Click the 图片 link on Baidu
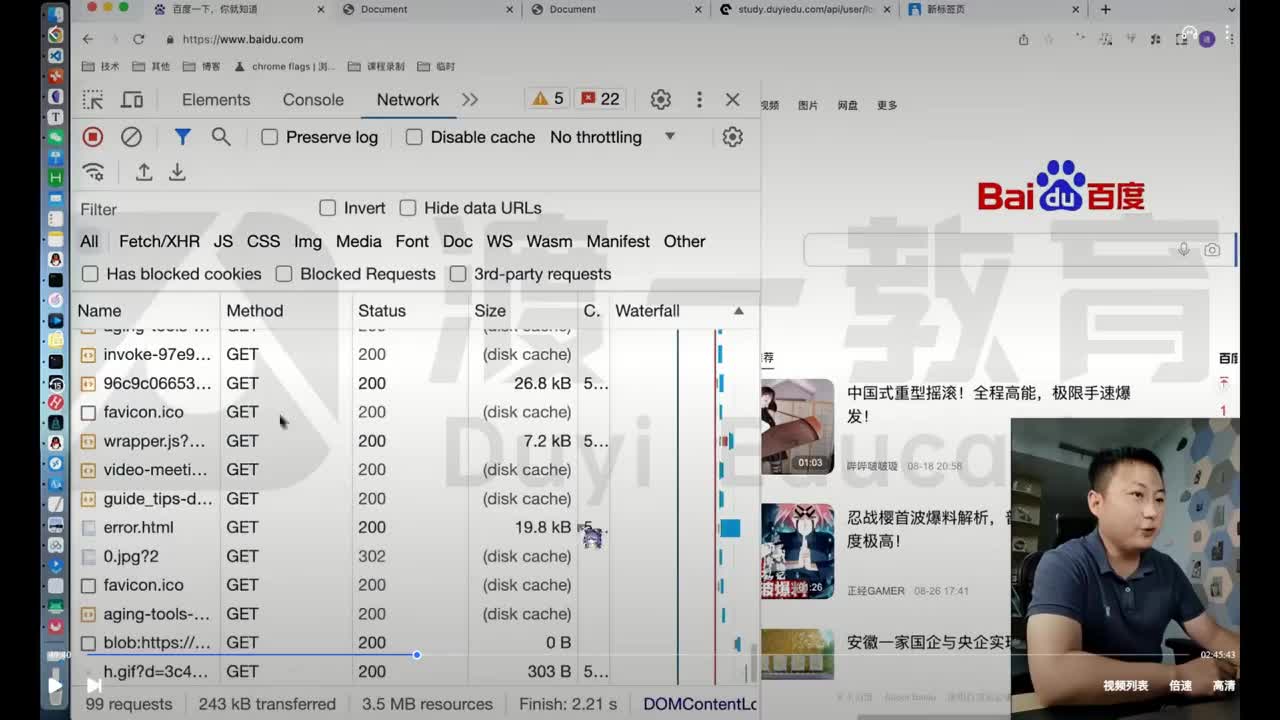The image size is (1280, 720). coord(808,105)
